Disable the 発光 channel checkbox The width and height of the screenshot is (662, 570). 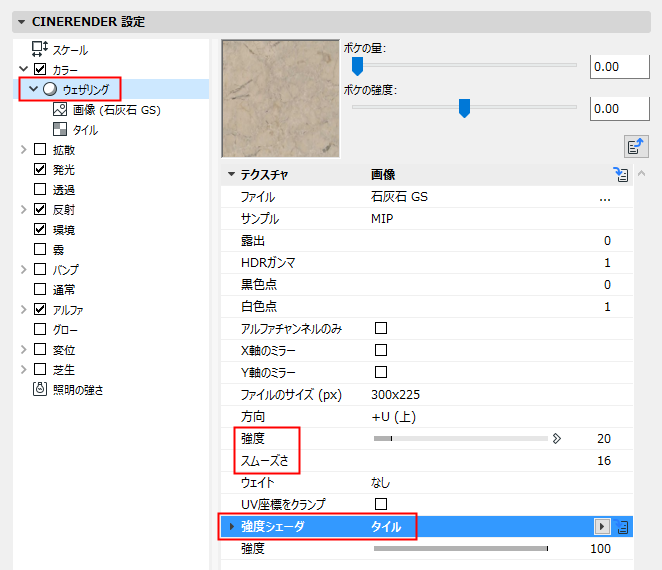point(40,169)
